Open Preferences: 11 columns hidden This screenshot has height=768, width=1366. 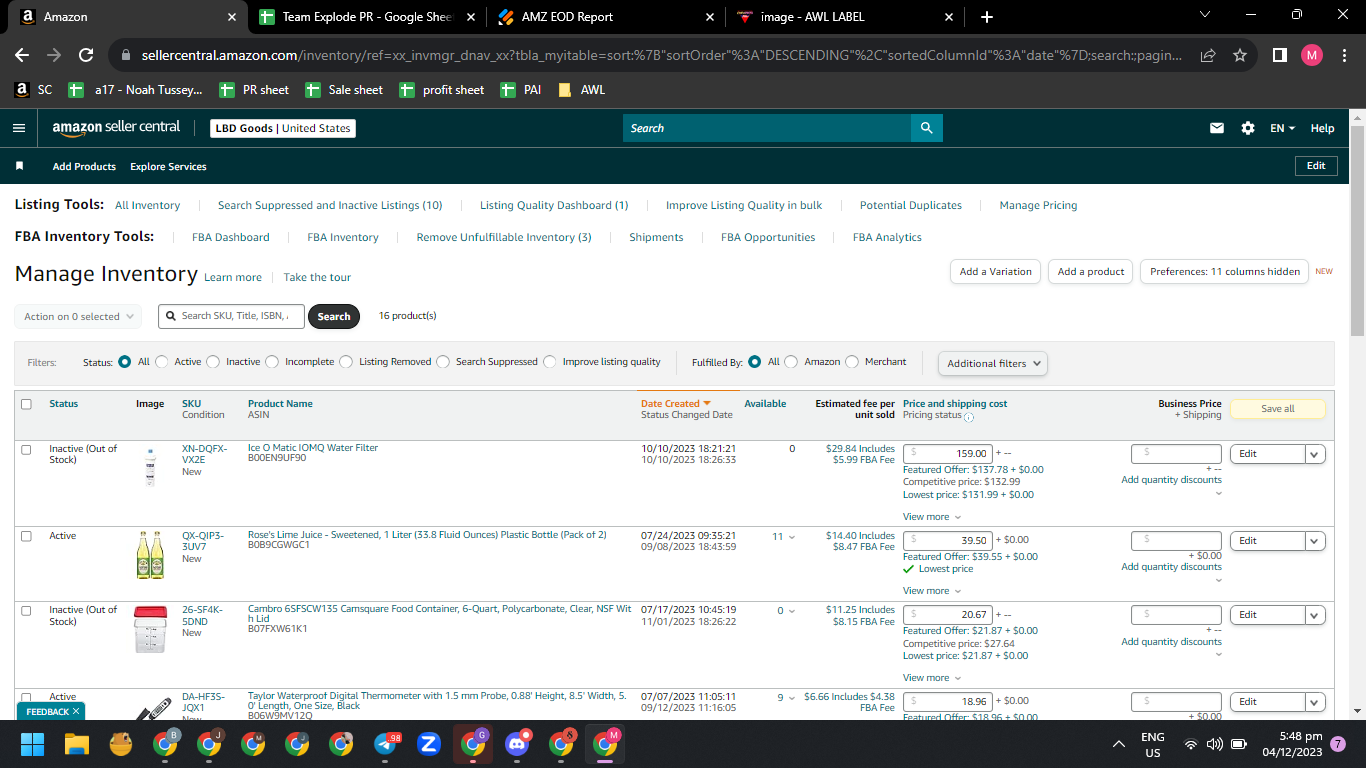click(x=1224, y=272)
